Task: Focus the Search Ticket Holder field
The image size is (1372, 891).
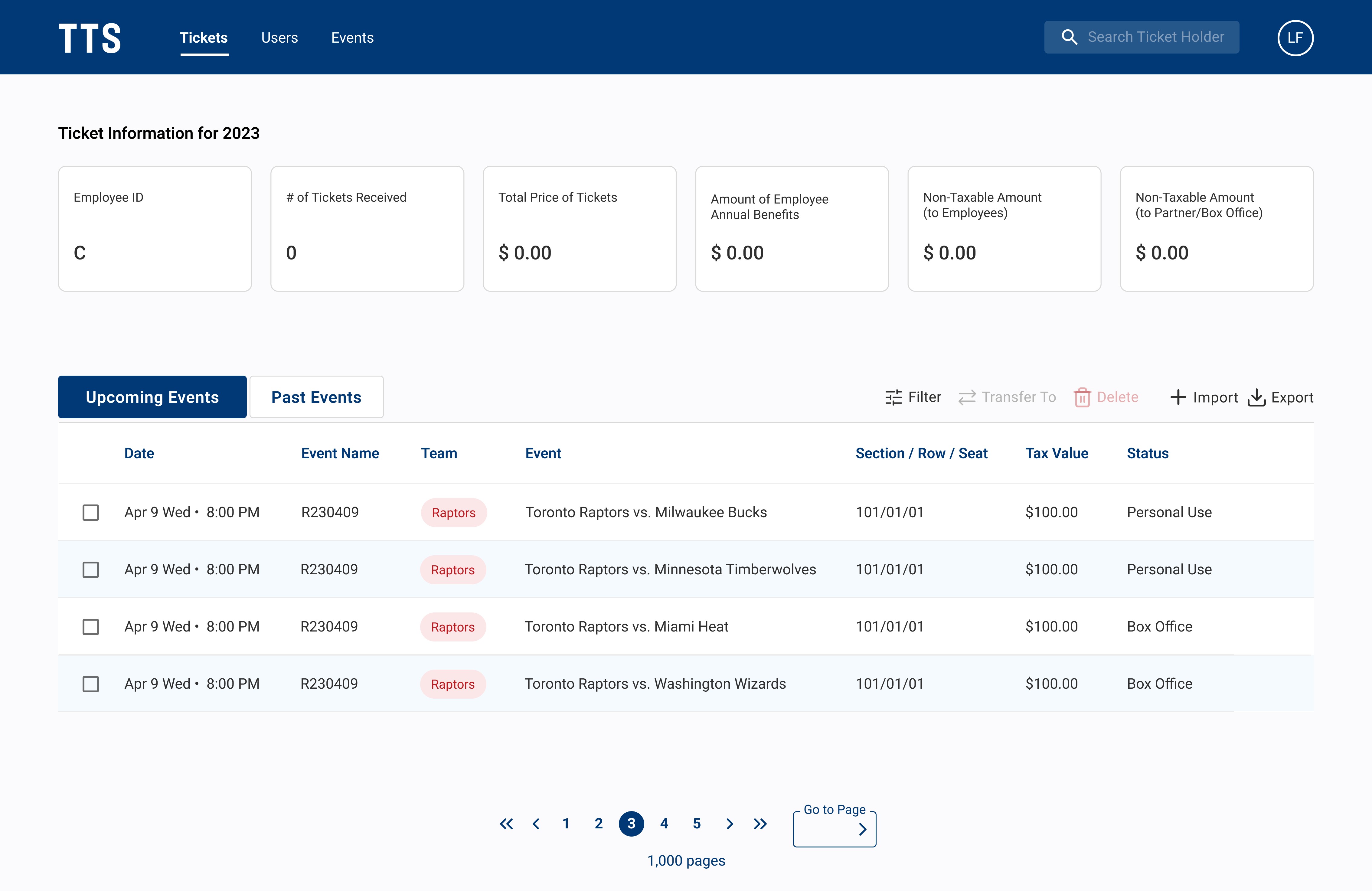Action: 1155,38
